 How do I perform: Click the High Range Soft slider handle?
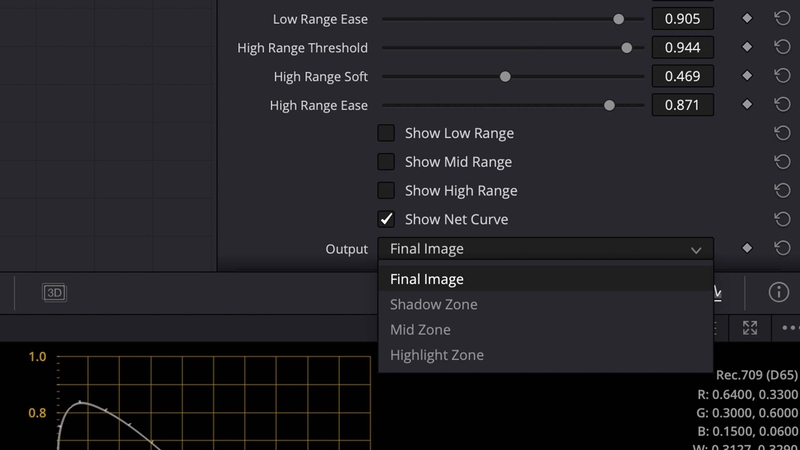click(505, 76)
